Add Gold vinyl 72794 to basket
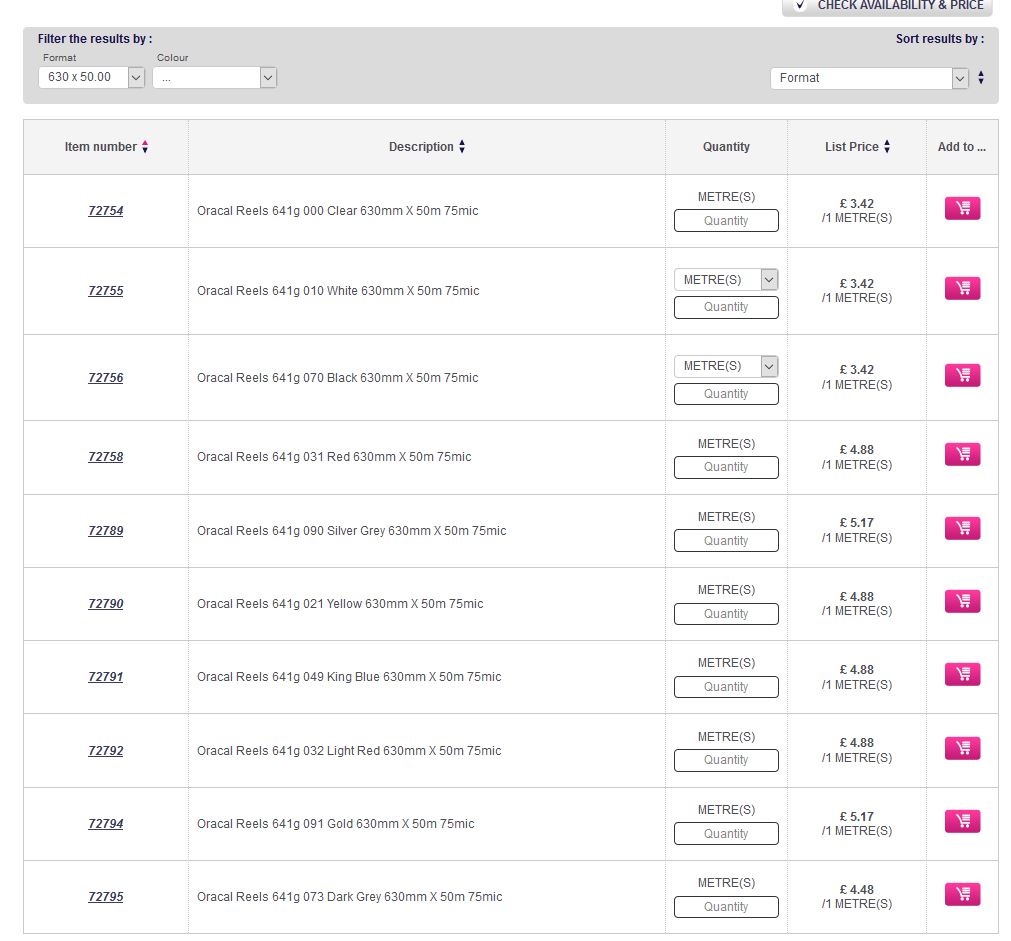The image size is (1011, 941). [962, 821]
